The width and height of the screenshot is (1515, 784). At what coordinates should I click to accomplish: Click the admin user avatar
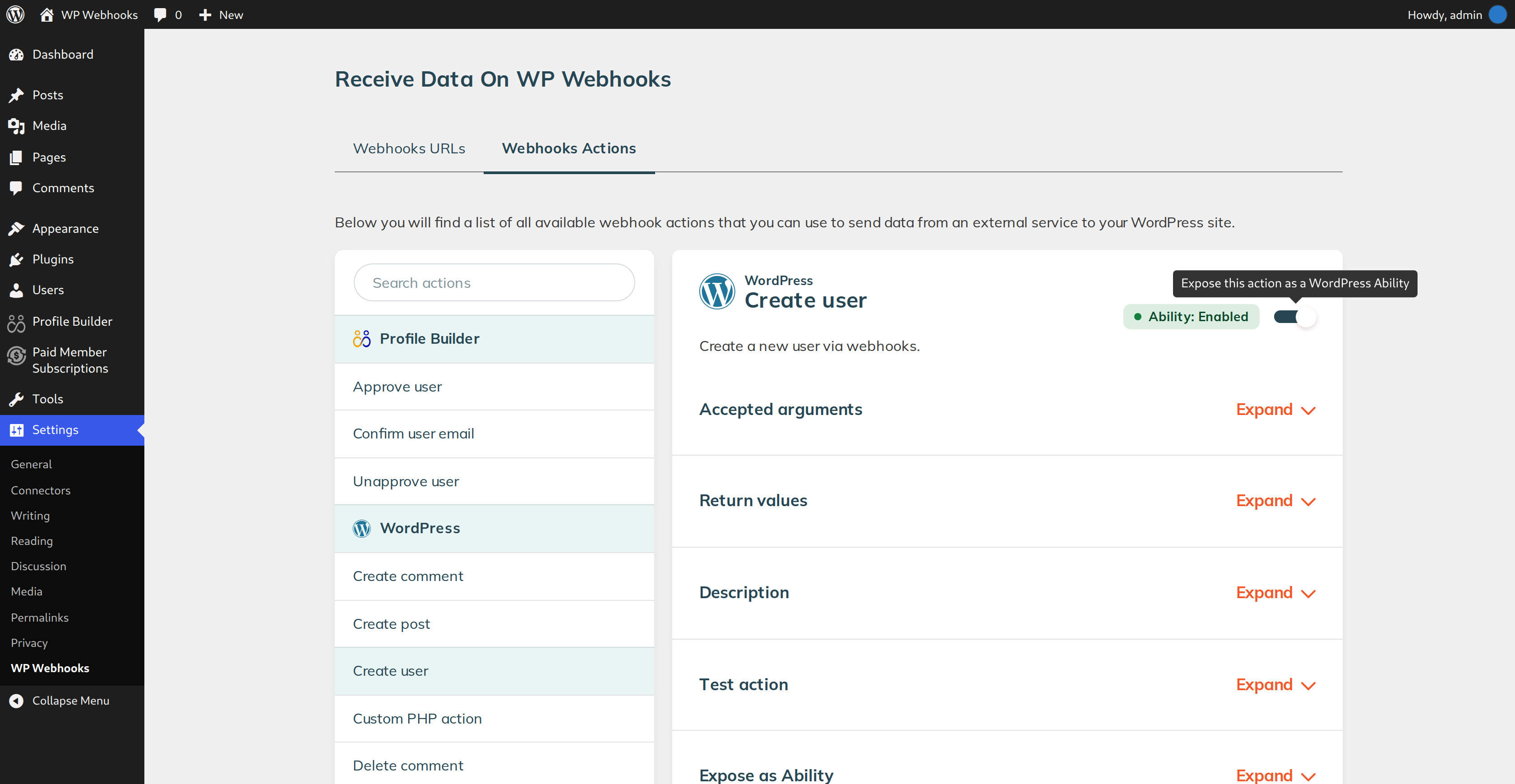[1497, 15]
